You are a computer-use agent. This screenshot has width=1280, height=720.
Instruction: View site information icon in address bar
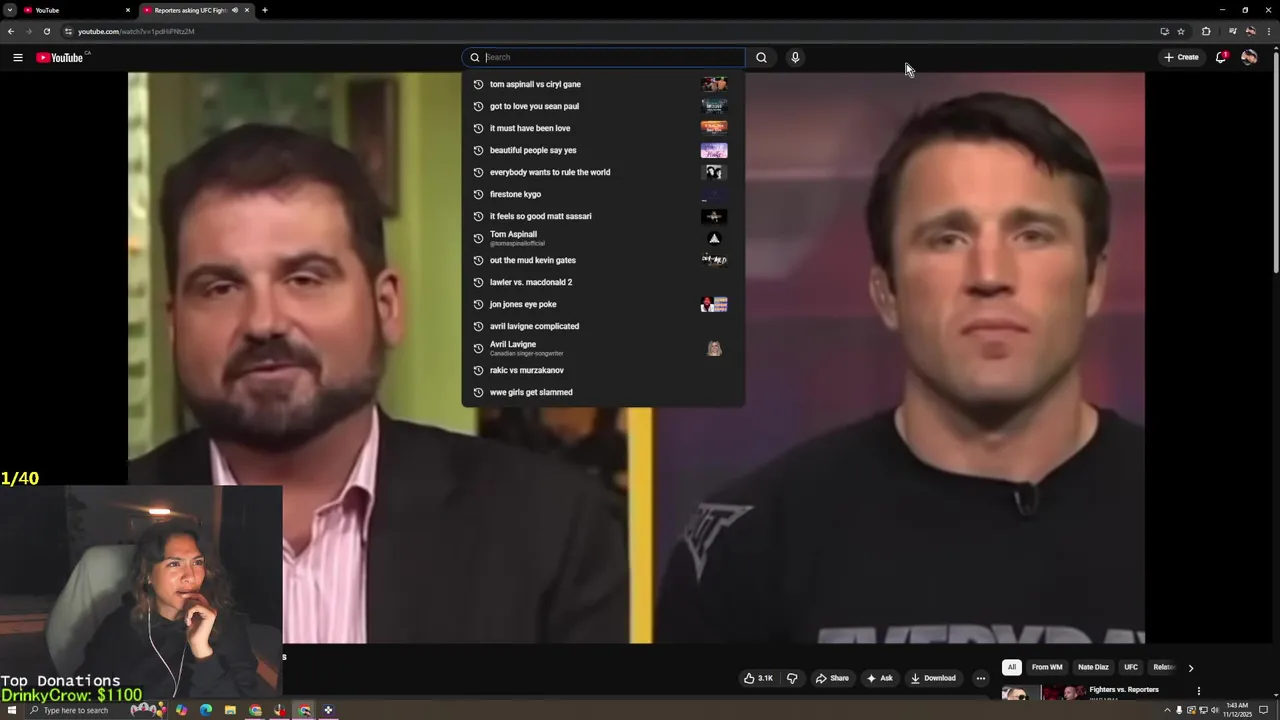[x=68, y=31]
